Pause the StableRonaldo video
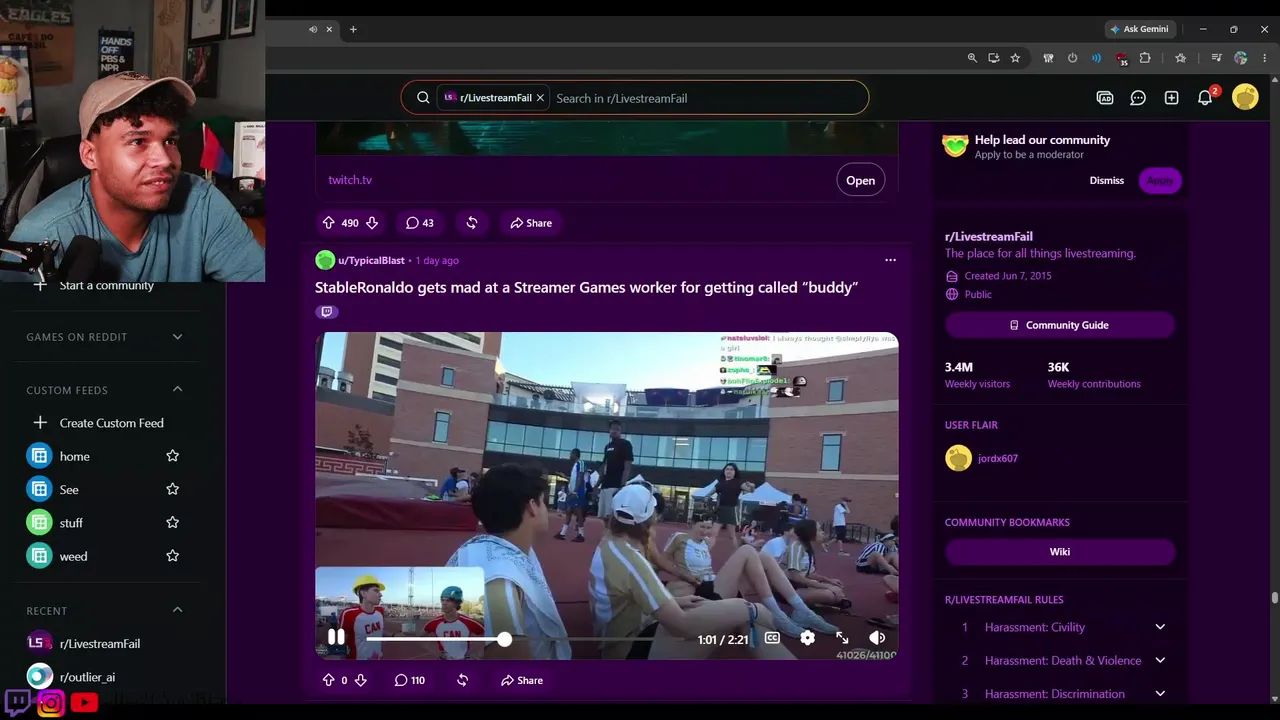Image resolution: width=1280 pixels, height=720 pixels. pyautogui.click(x=336, y=638)
